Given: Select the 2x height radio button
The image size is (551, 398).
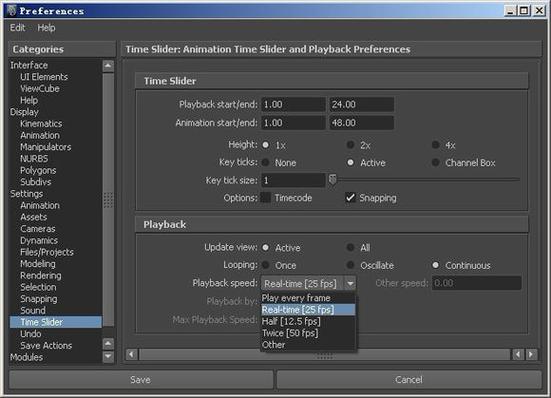Looking at the screenshot, I should pyautogui.click(x=350, y=145).
